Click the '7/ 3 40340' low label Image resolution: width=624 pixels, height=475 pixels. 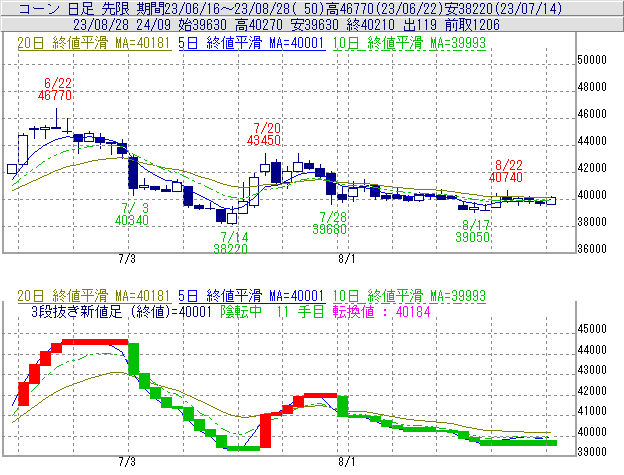(132, 214)
